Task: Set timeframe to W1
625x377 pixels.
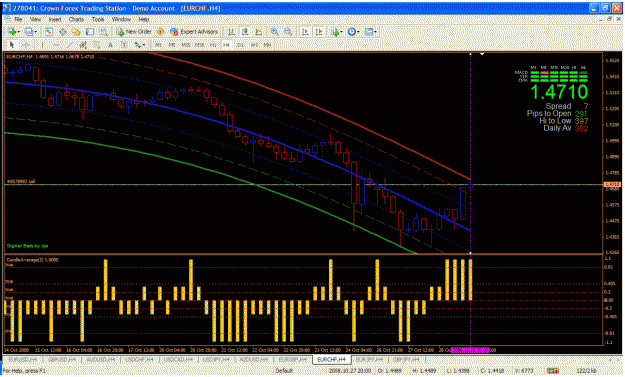Action: pyautogui.click(x=254, y=45)
